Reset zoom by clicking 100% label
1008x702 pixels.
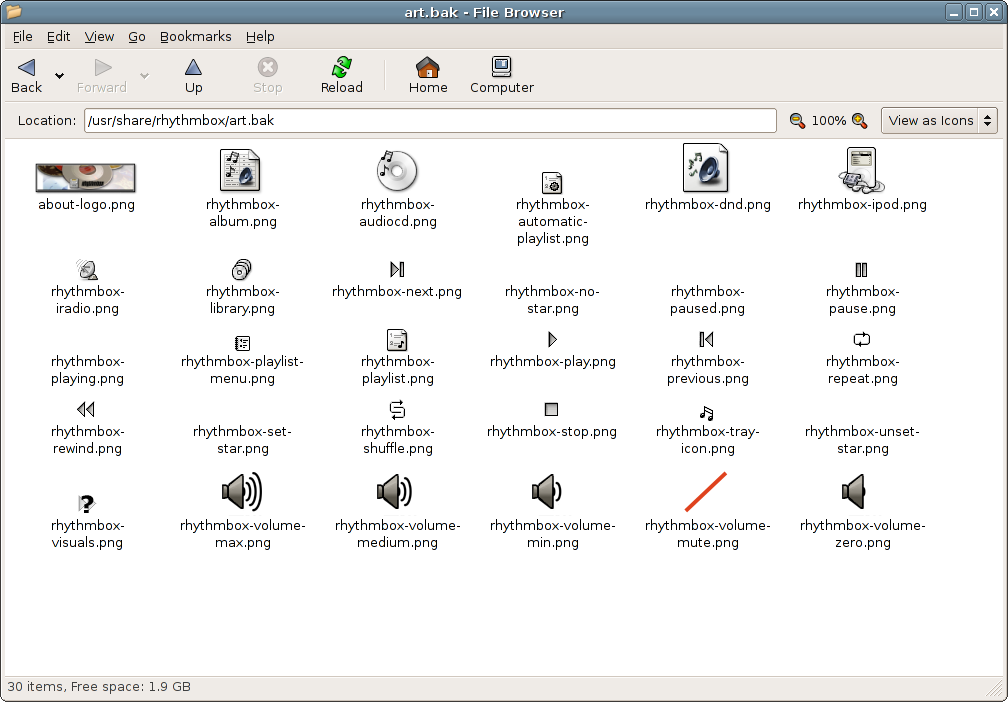tap(829, 120)
